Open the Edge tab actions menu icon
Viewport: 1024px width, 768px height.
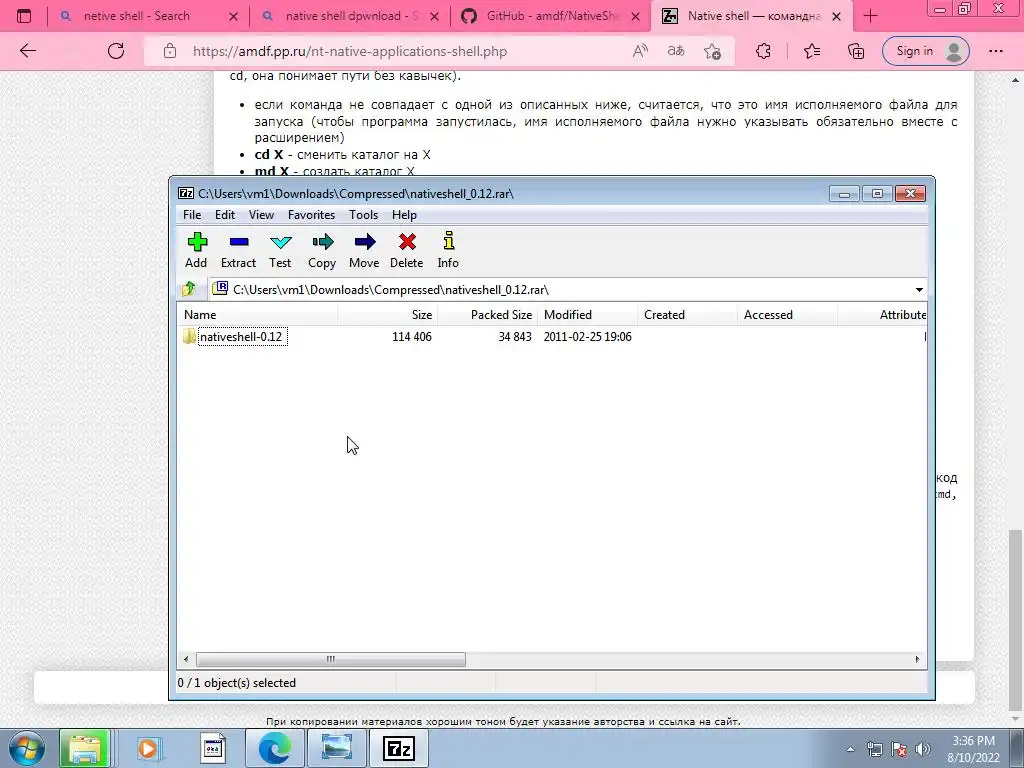(x=24, y=16)
